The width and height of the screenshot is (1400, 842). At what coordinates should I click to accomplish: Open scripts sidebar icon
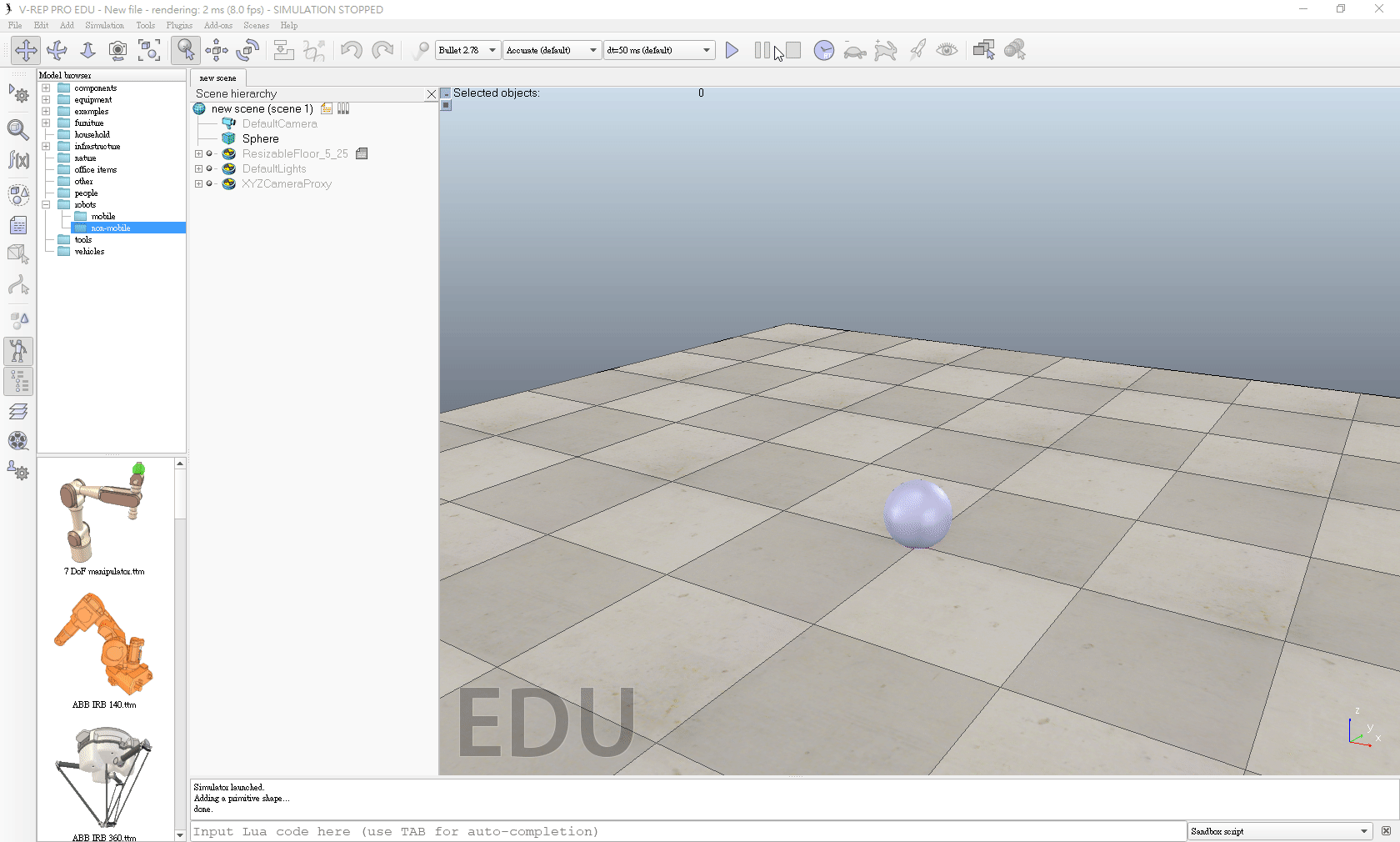coord(18,225)
